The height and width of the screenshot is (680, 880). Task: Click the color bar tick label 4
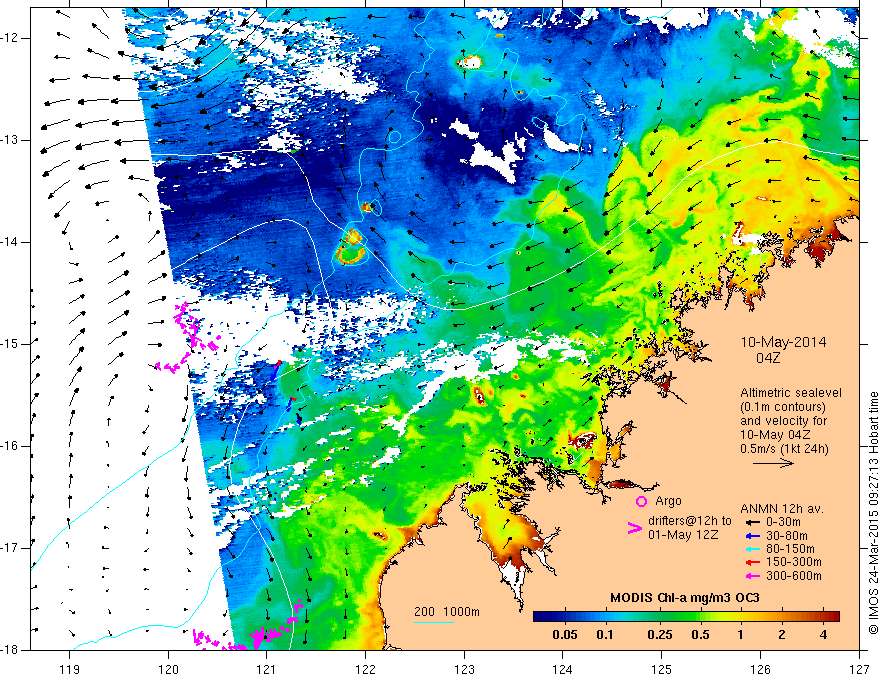(x=823, y=635)
